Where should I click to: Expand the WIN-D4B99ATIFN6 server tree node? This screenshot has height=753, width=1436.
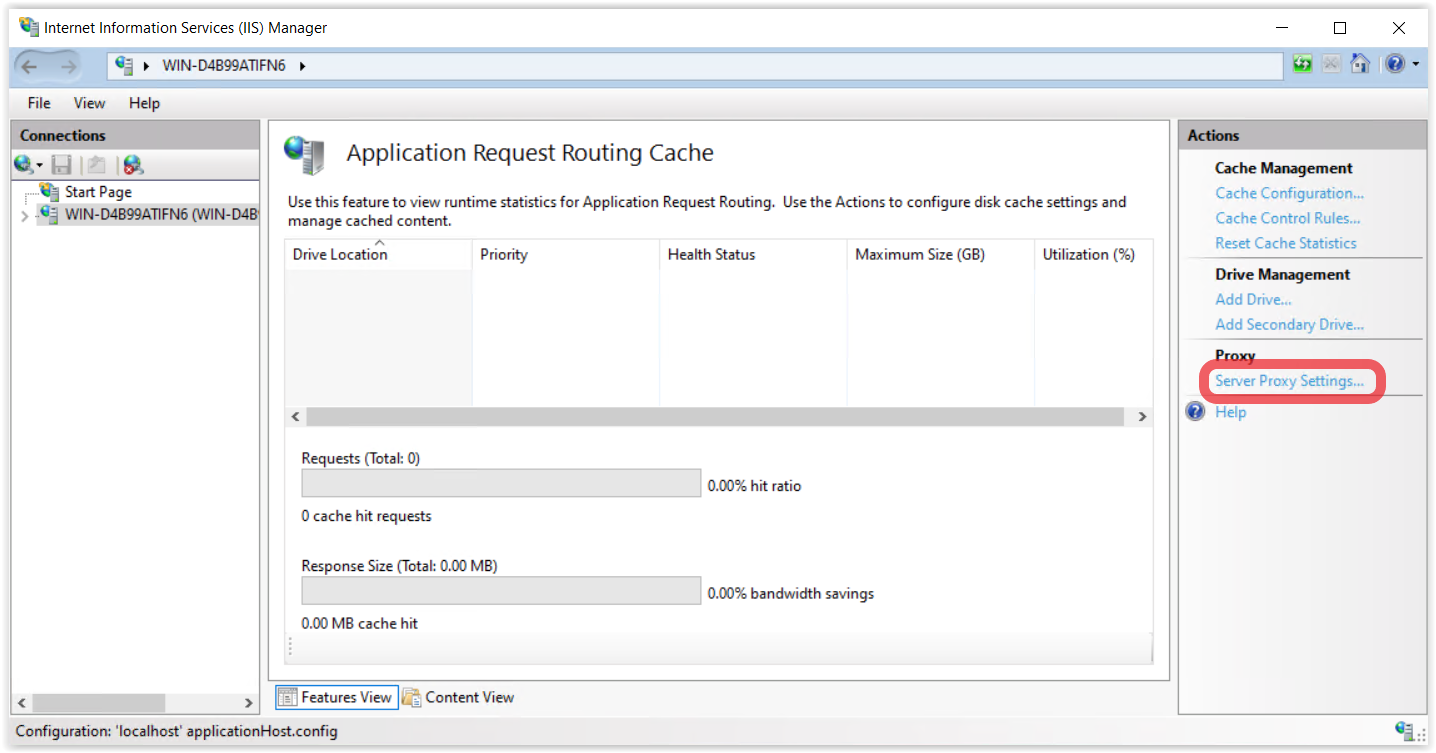25,215
